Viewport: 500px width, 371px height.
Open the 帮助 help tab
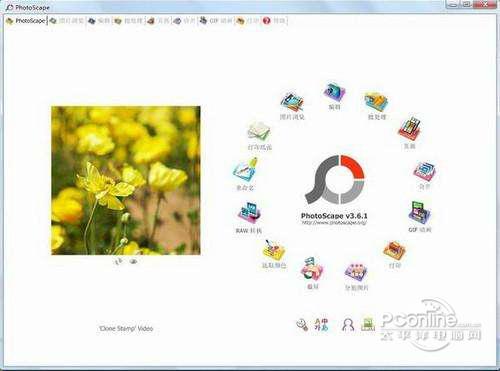(x=274, y=21)
